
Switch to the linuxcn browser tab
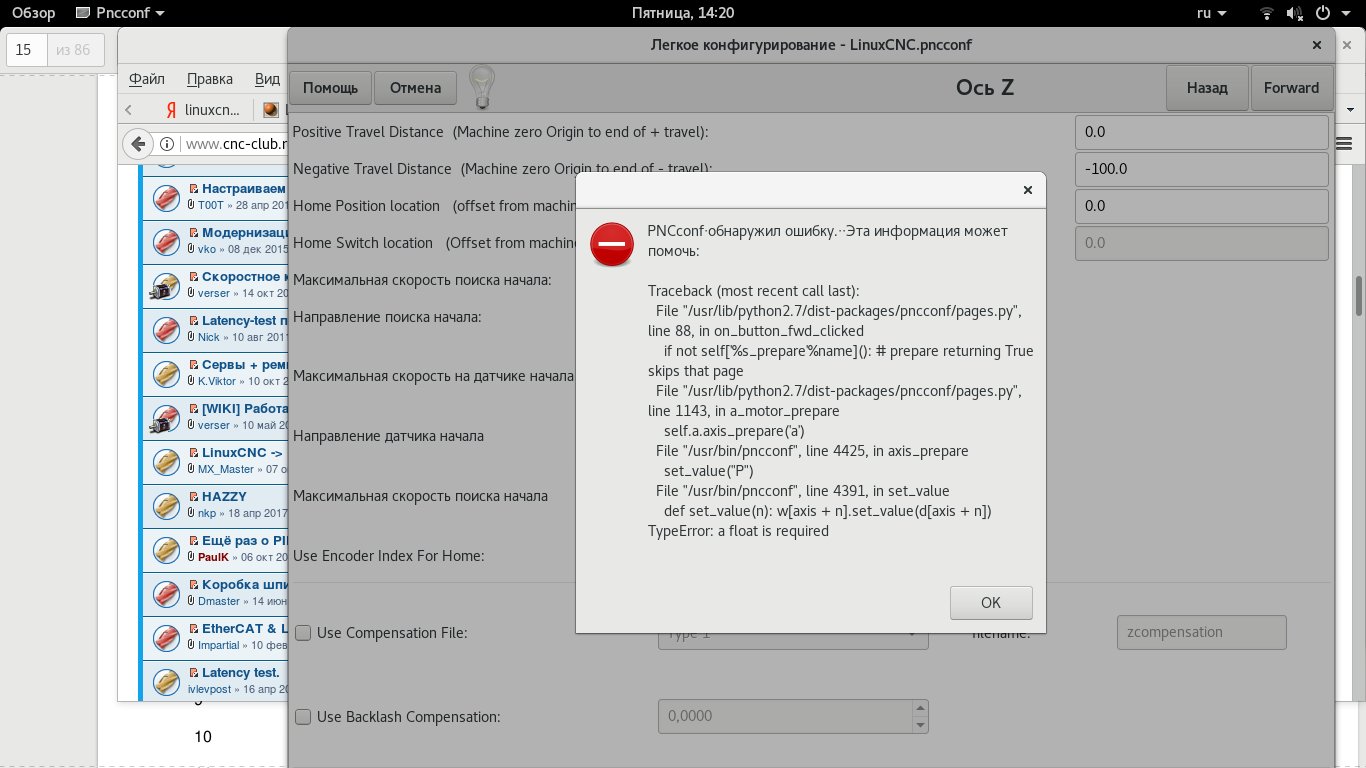(202, 109)
